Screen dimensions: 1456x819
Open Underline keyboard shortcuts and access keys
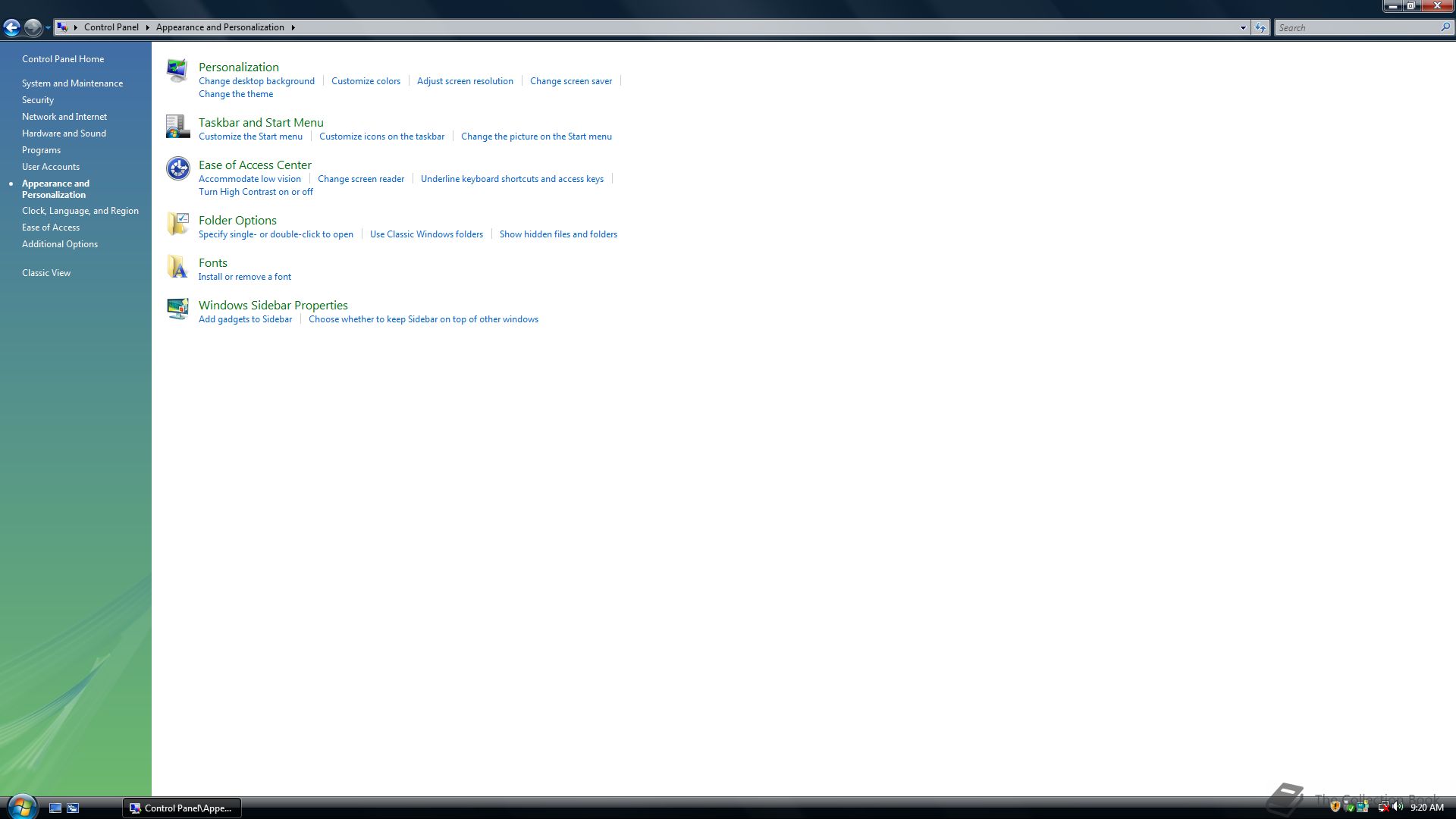pos(512,179)
